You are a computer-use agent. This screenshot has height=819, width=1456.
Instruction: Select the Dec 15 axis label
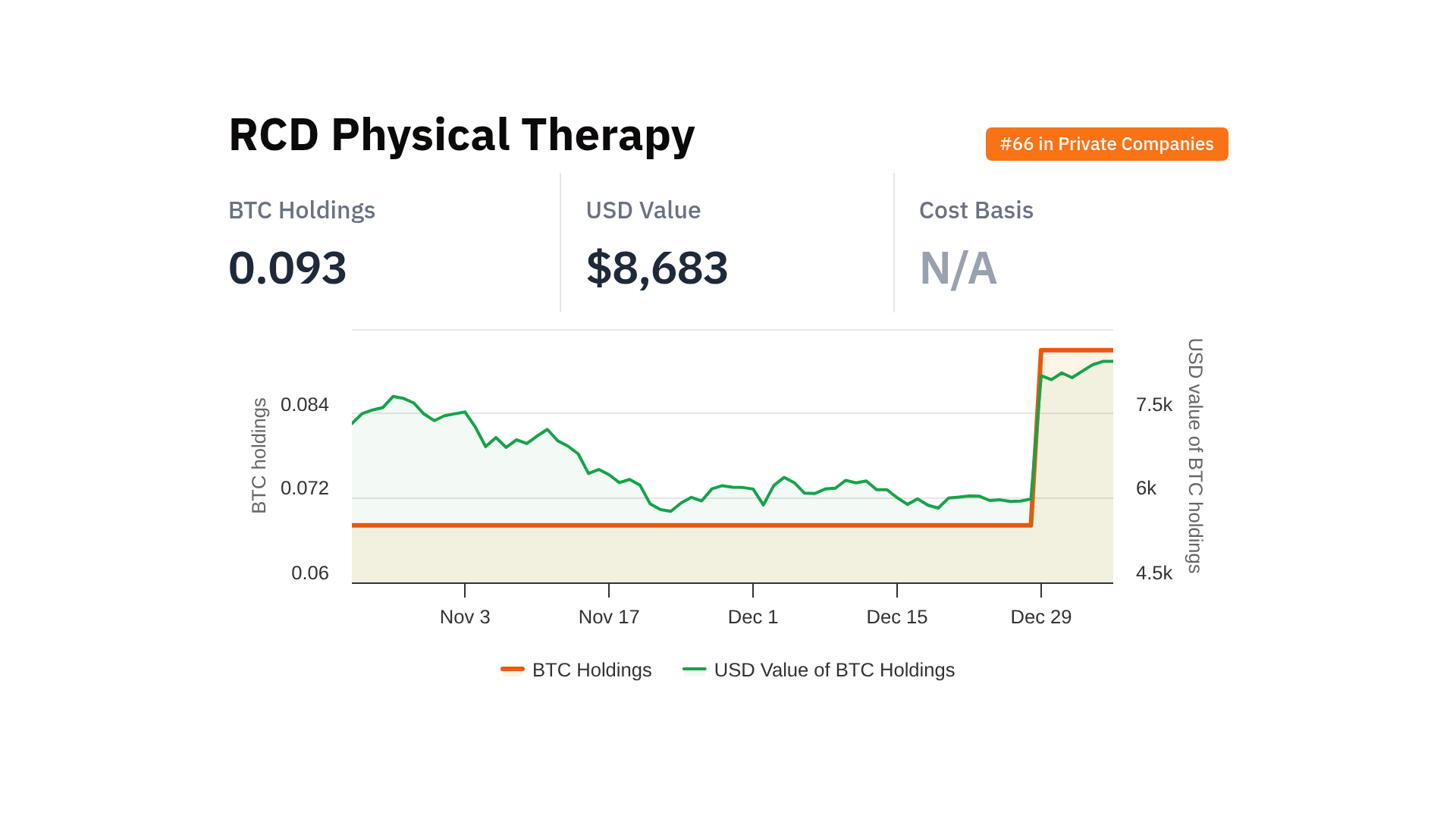click(897, 617)
